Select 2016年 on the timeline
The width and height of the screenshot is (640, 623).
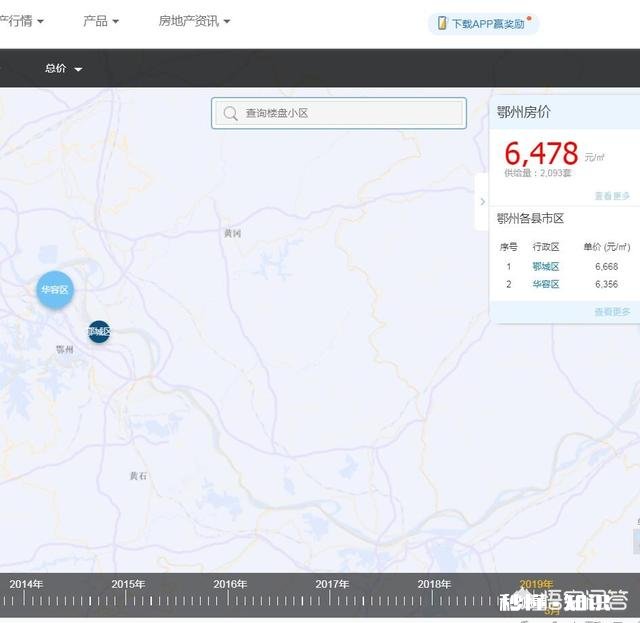230,584
